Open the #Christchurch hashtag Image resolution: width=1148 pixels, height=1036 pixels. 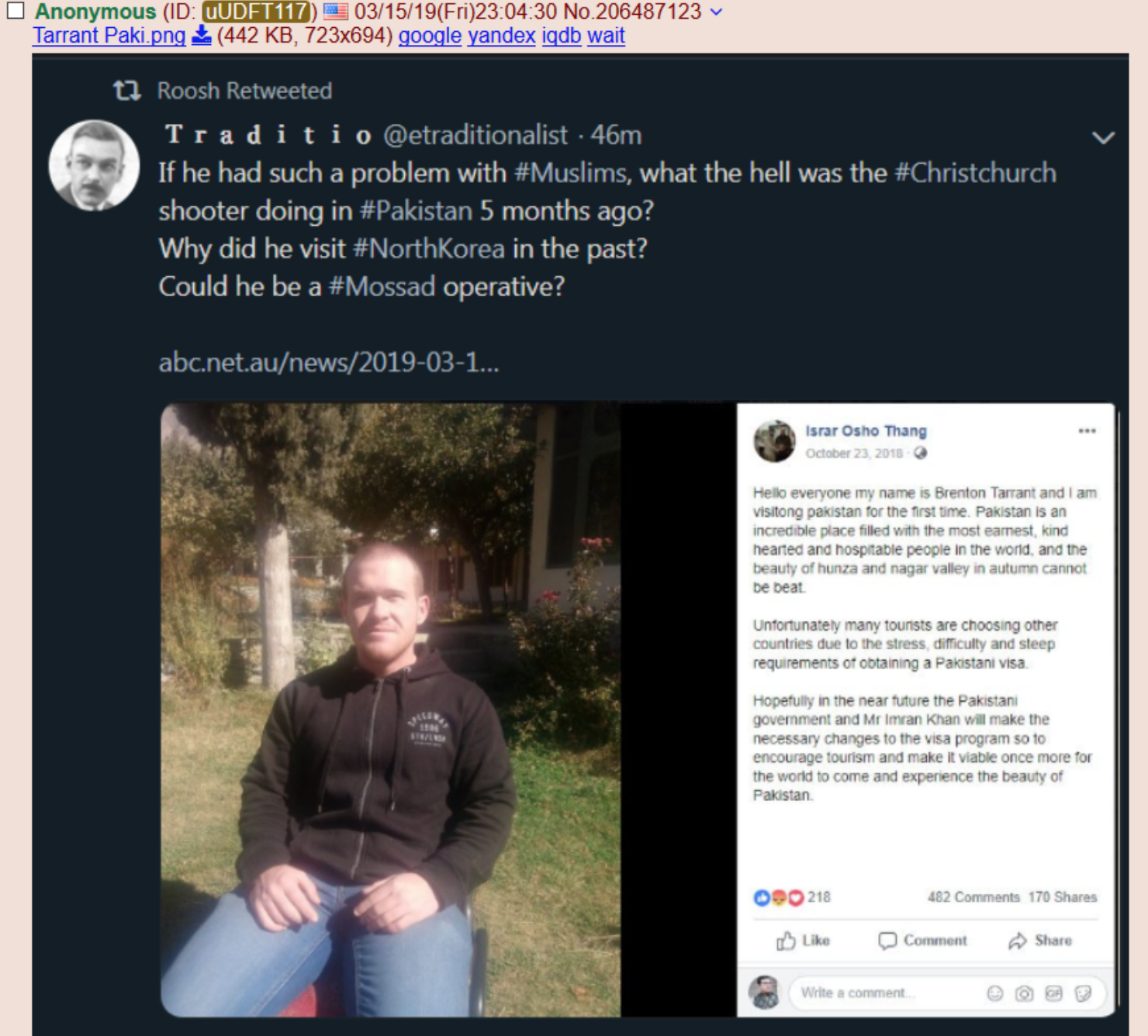coord(975,172)
